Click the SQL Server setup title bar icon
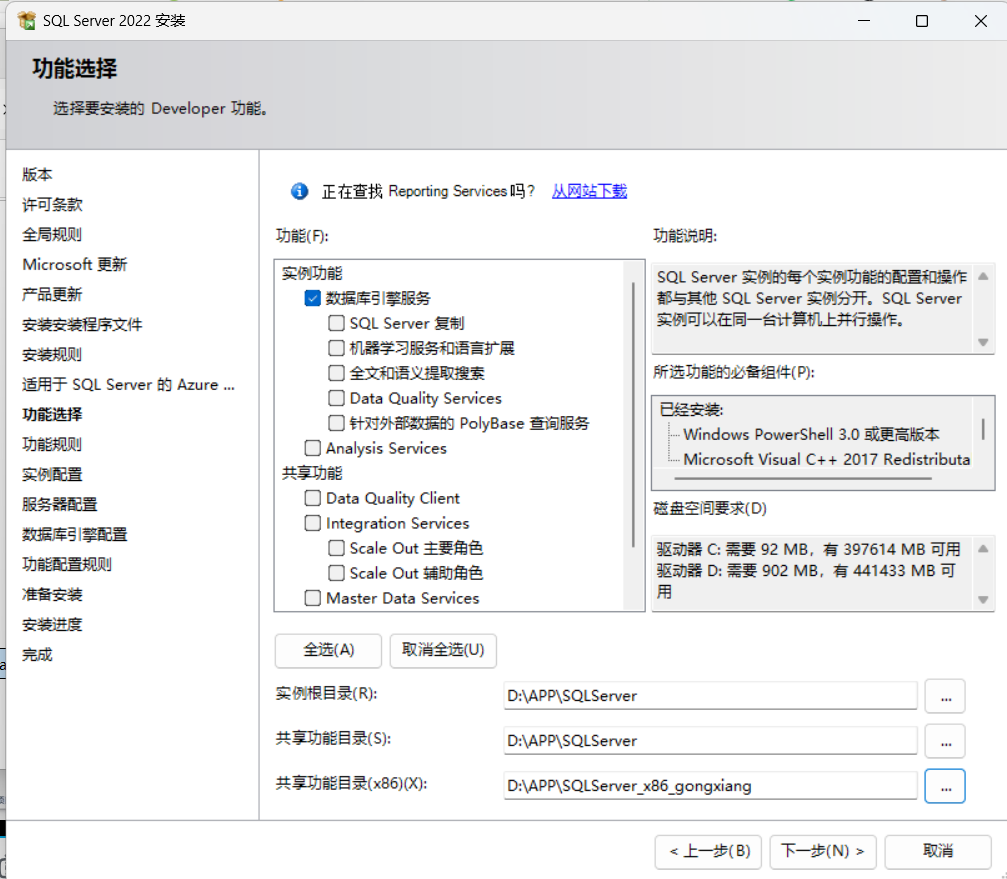Viewport: 1007px width, 879px height. (x=26, y=21)
